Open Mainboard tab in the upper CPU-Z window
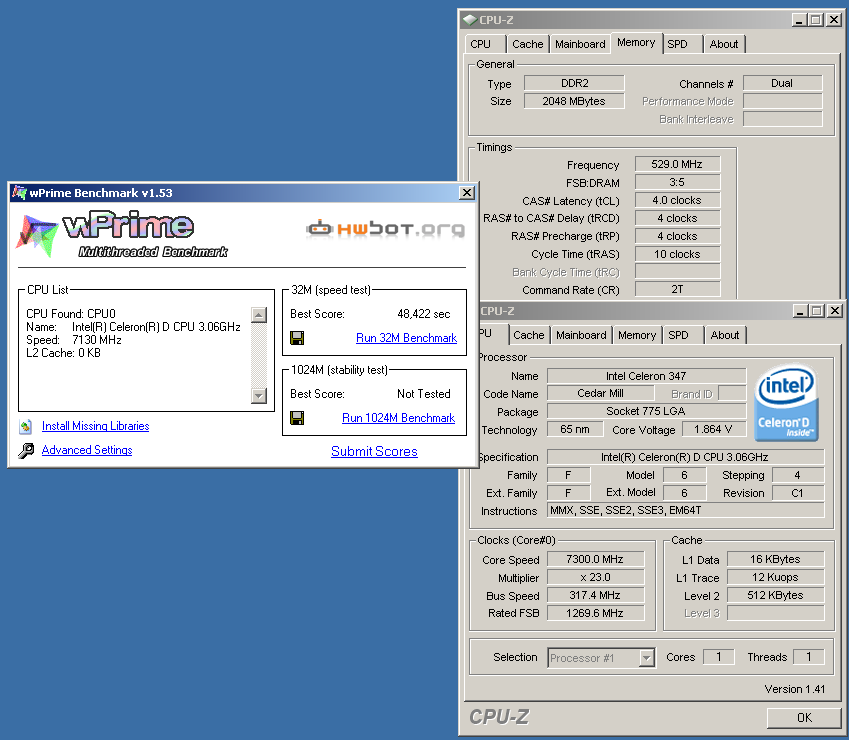849x740 pixels. tap(580, 44)
